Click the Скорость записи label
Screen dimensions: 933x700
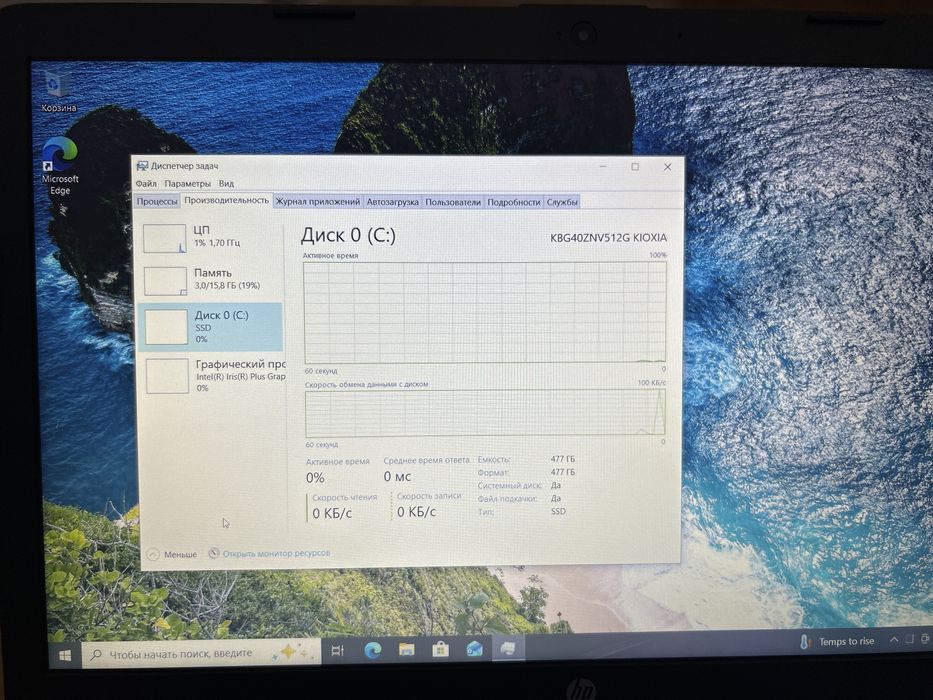click(429, 496)
